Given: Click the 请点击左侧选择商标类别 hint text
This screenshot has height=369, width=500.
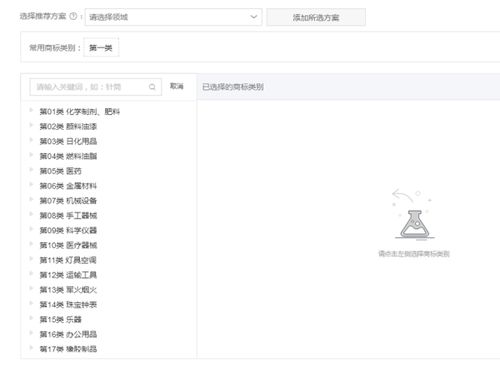Looking at the screenshot, I should [x=414, y=254].
